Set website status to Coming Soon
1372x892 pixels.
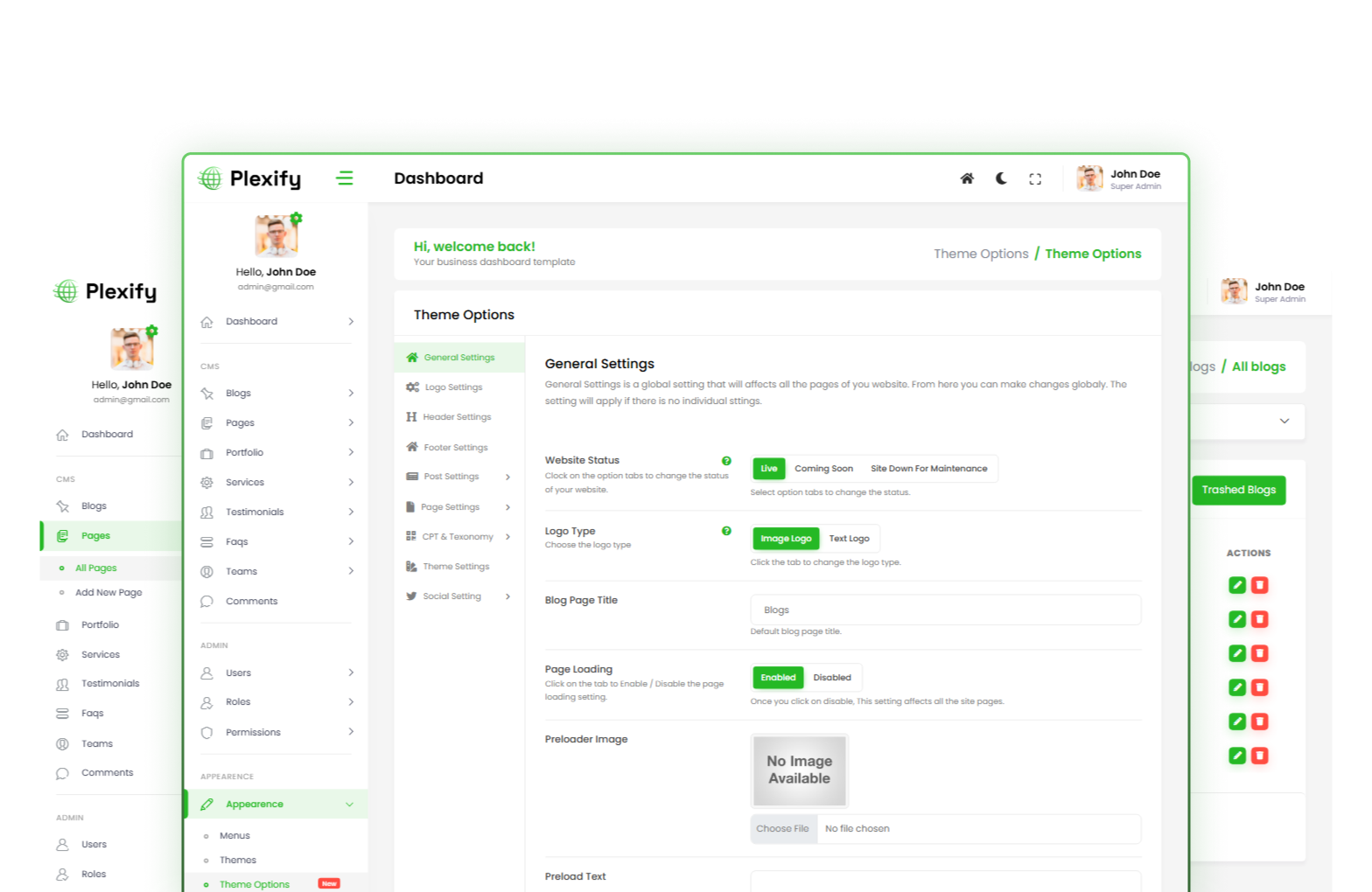click(x=823, y=469)
